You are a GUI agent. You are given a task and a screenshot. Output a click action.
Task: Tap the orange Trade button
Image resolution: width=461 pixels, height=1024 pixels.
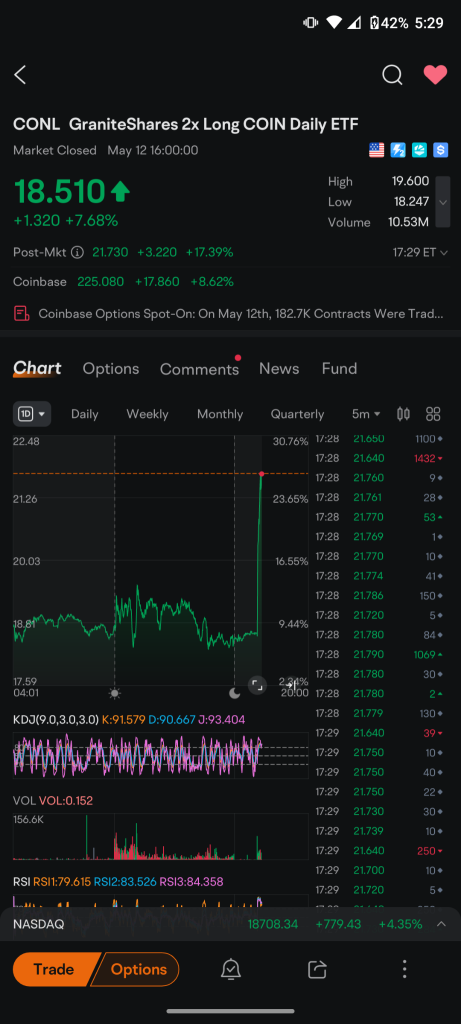pos(54,969)
